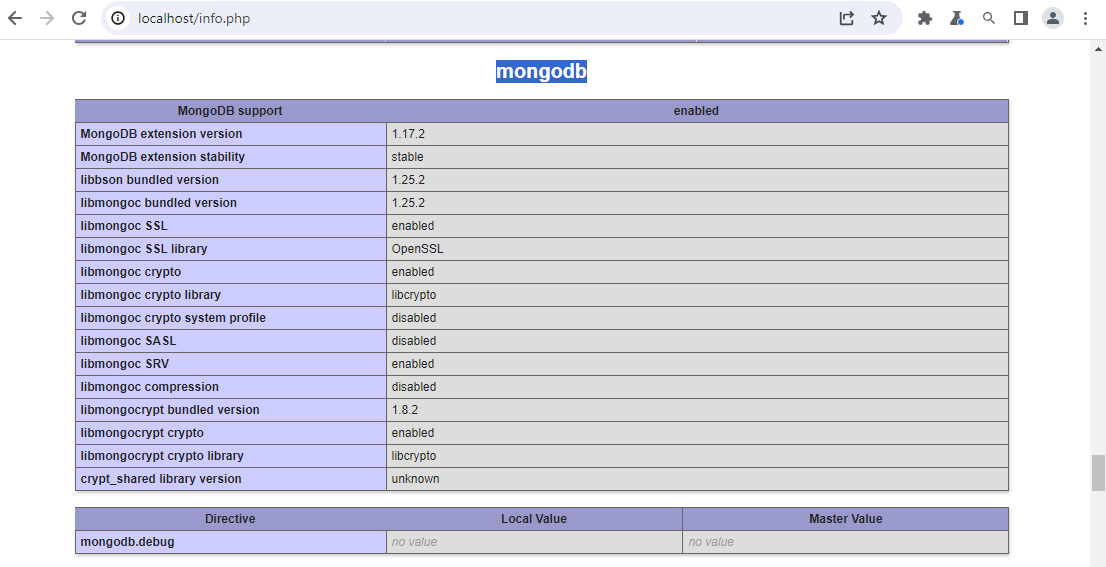View site information icon
1106x567 pixels.
pos(118,18)
